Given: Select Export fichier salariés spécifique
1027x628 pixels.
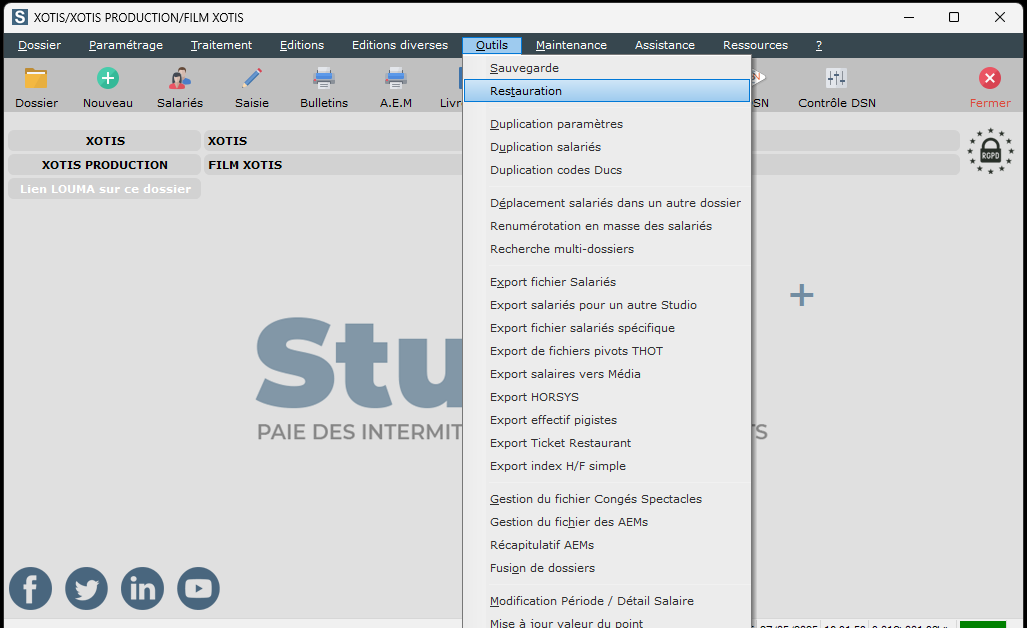Looking at the screenshot, I should (607, 328).
